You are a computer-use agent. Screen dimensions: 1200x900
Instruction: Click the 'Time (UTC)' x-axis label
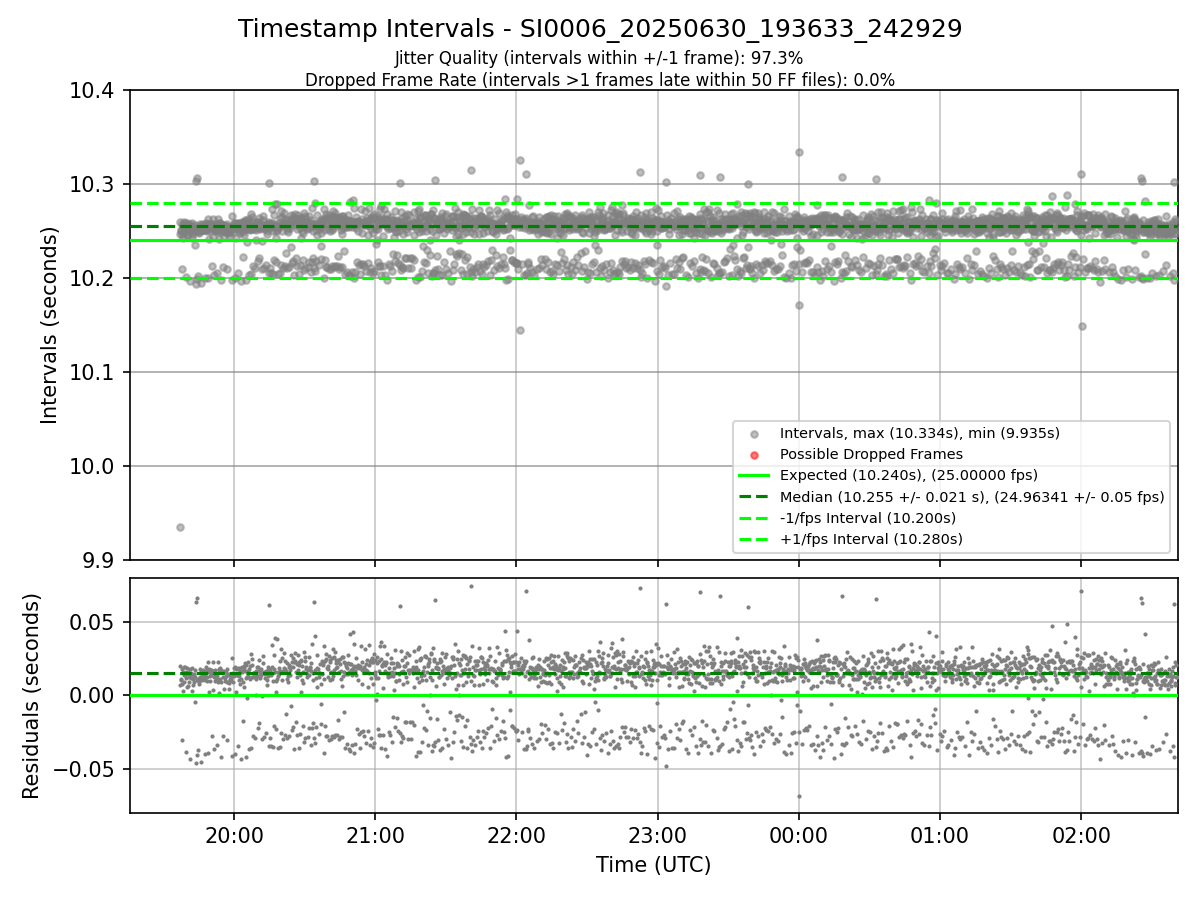654,865
